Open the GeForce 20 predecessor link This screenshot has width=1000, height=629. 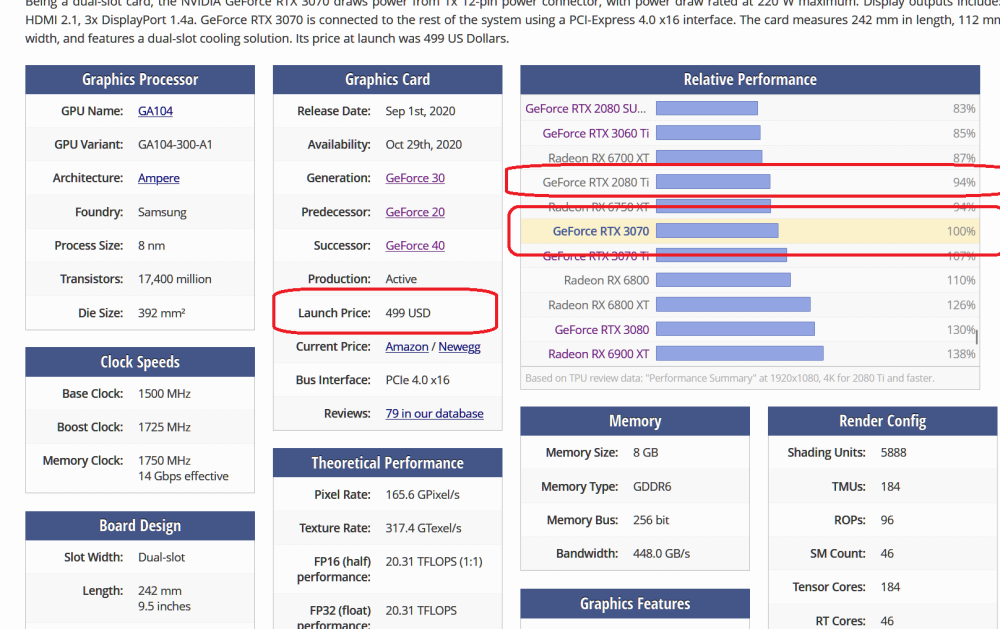pyautogui.click(x=415, y=212)
